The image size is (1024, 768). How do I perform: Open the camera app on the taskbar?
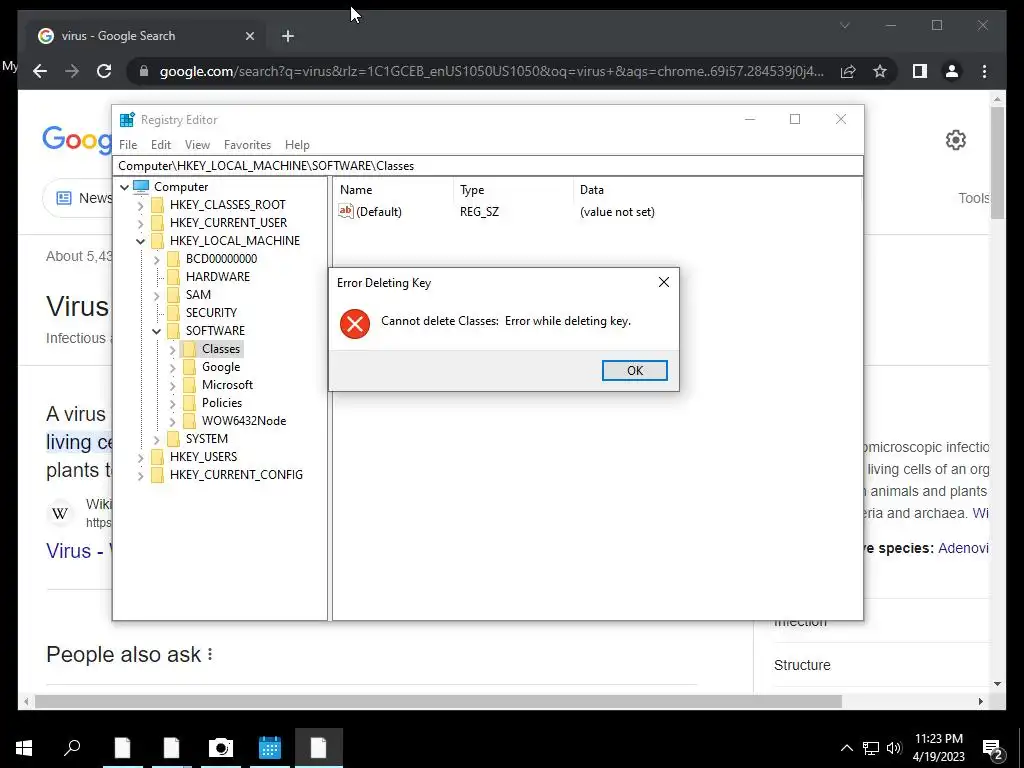[220, 748]
